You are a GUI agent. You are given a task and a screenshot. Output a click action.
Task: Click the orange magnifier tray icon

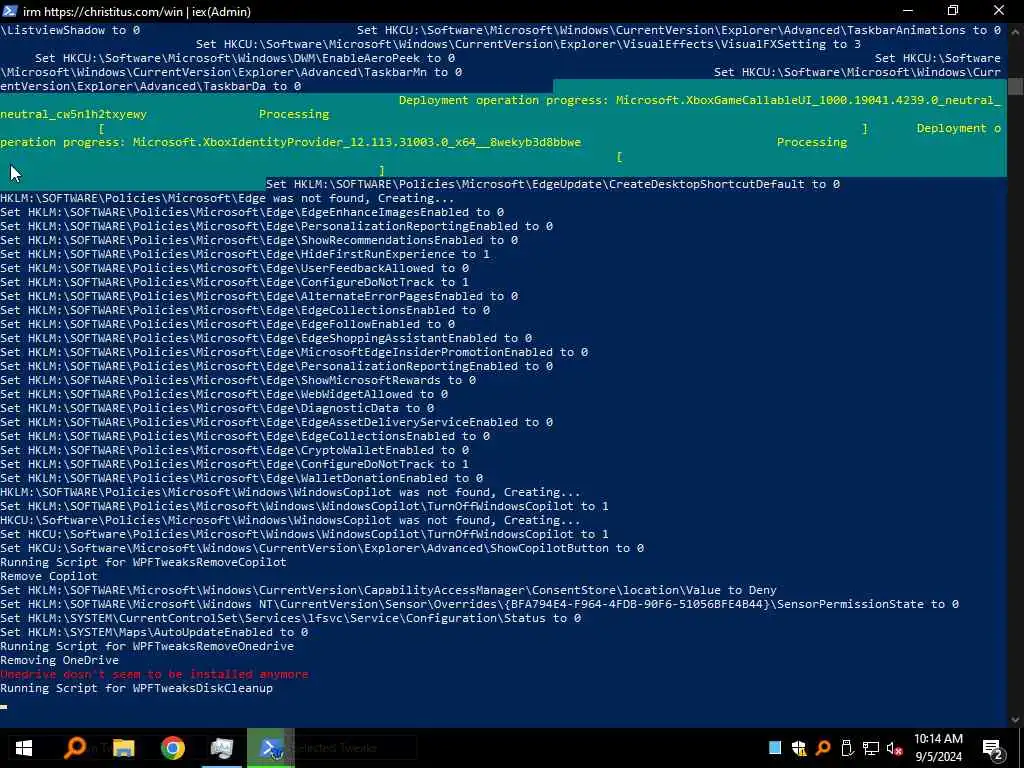tap(823, 748)
